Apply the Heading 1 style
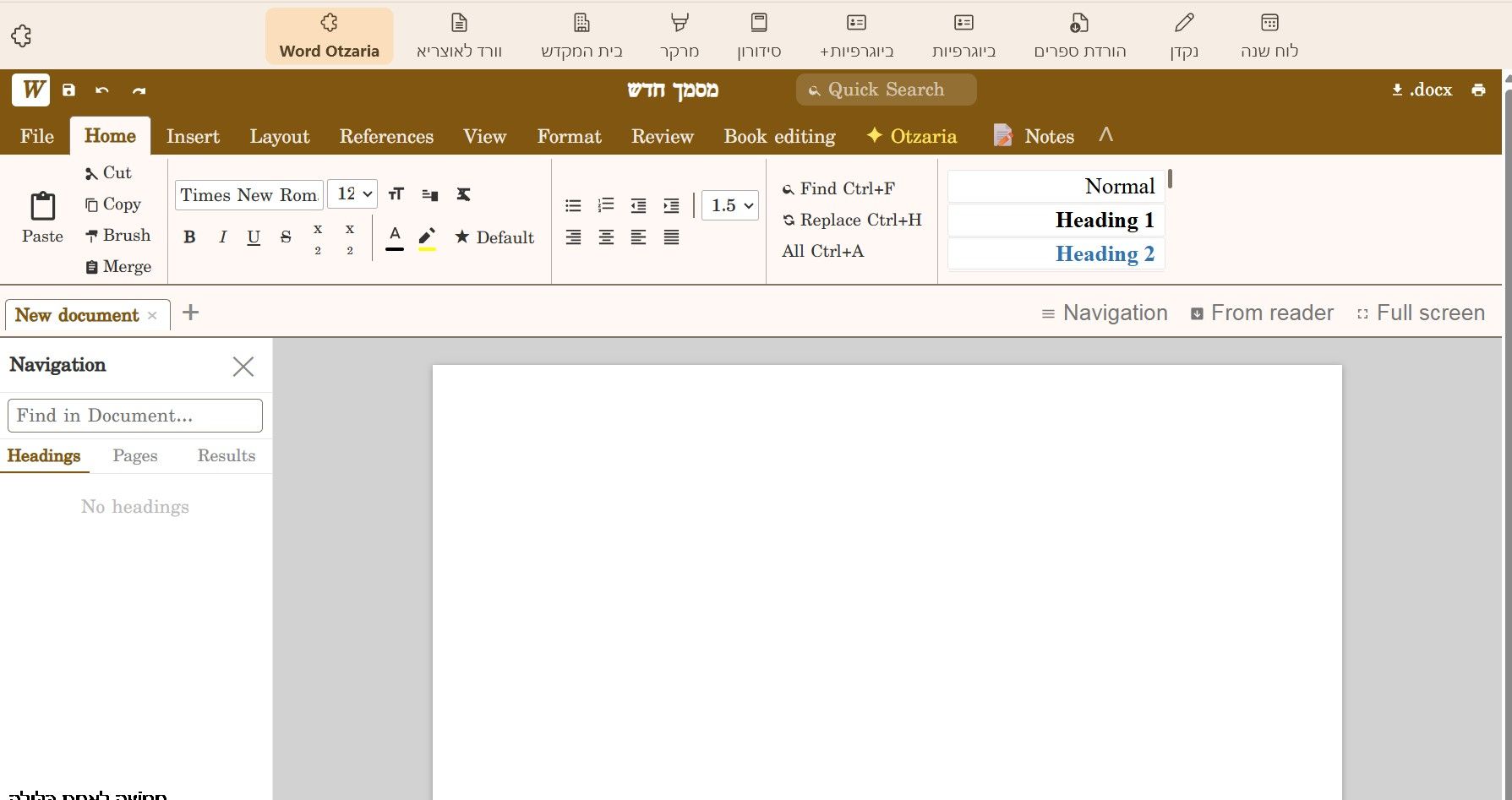Screen dimensions: 1512x800 pos(1056,220)
